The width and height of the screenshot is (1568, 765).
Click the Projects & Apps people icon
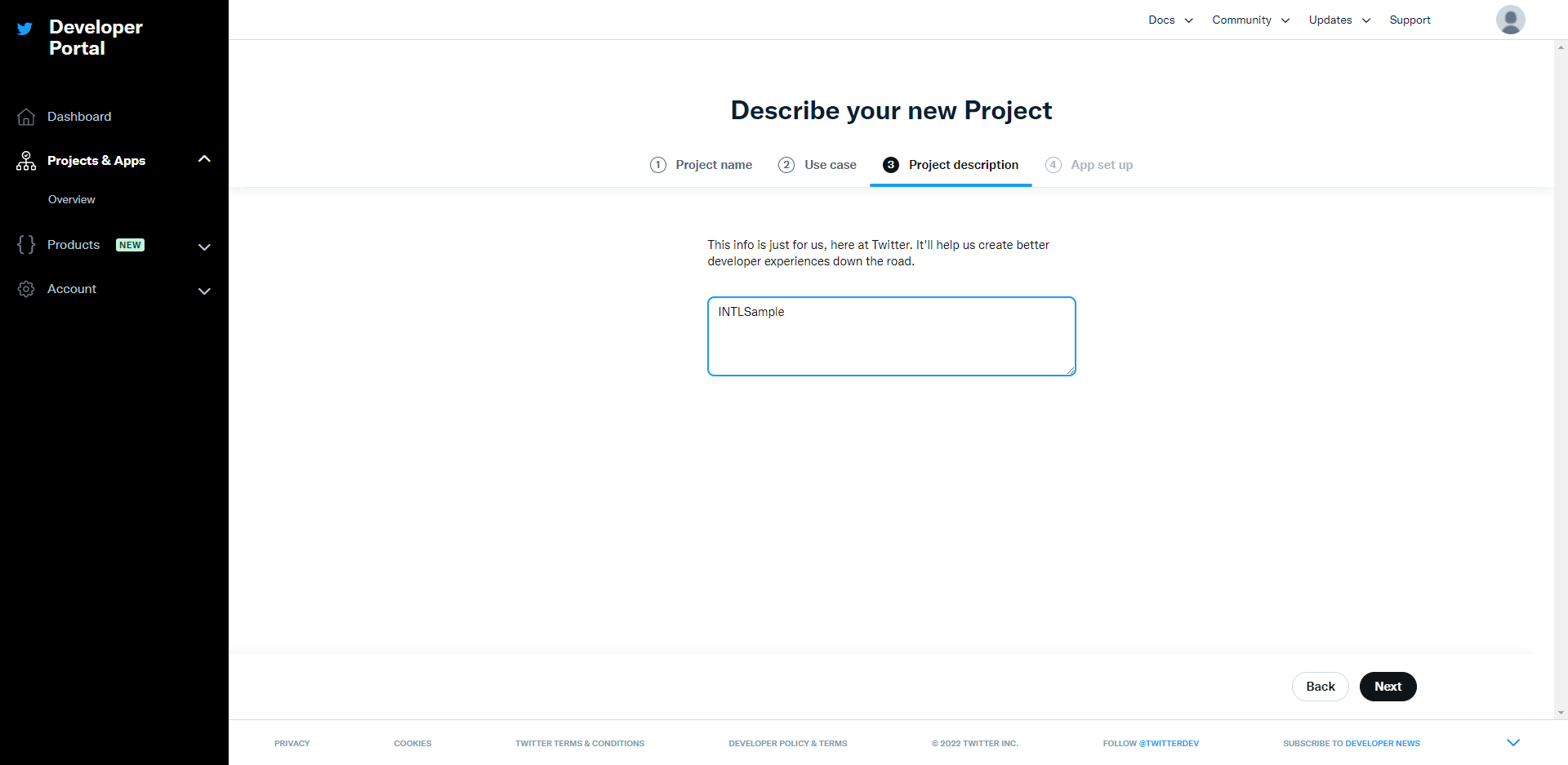25,160
